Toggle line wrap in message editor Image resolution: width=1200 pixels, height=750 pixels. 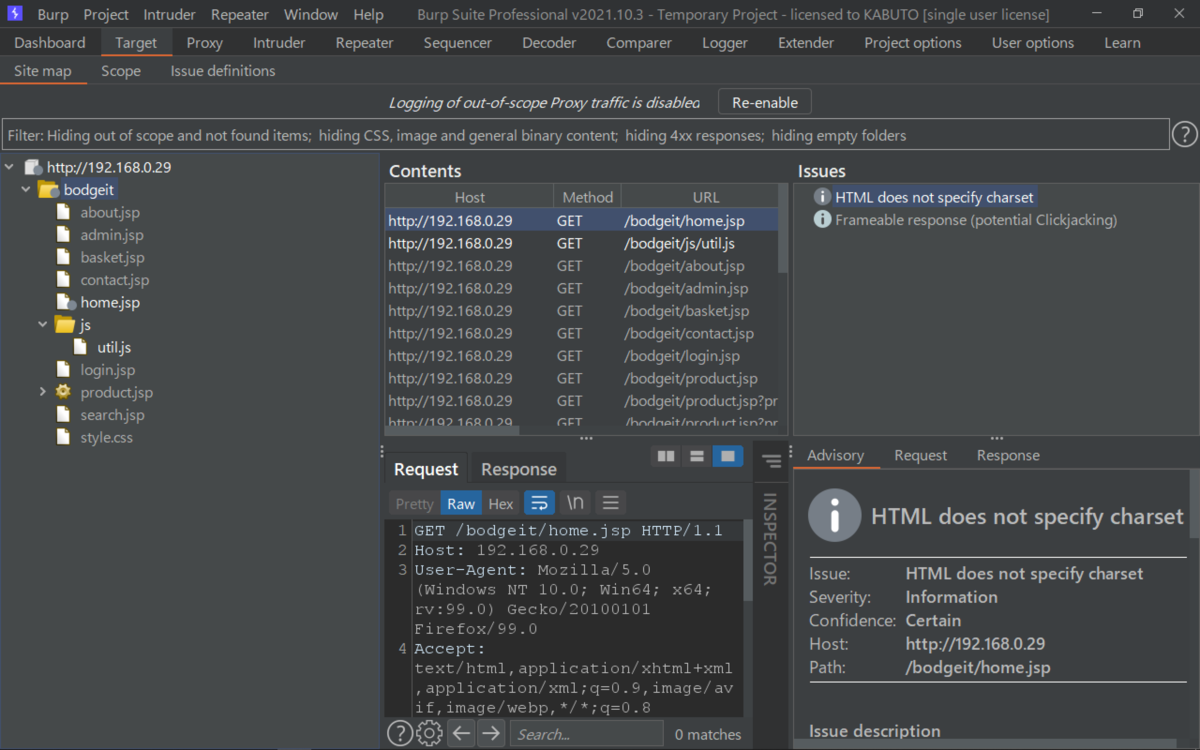pos(540,503)
